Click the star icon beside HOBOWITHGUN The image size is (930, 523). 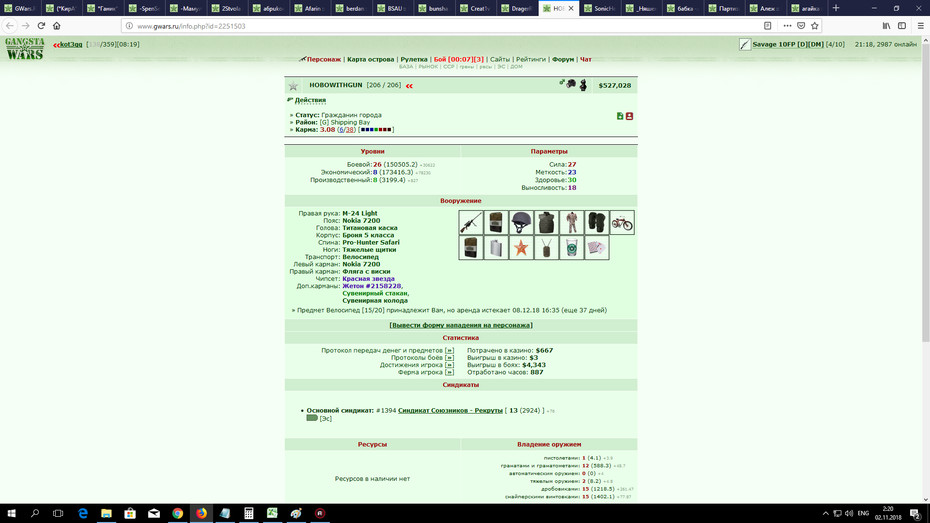[293, 86]
